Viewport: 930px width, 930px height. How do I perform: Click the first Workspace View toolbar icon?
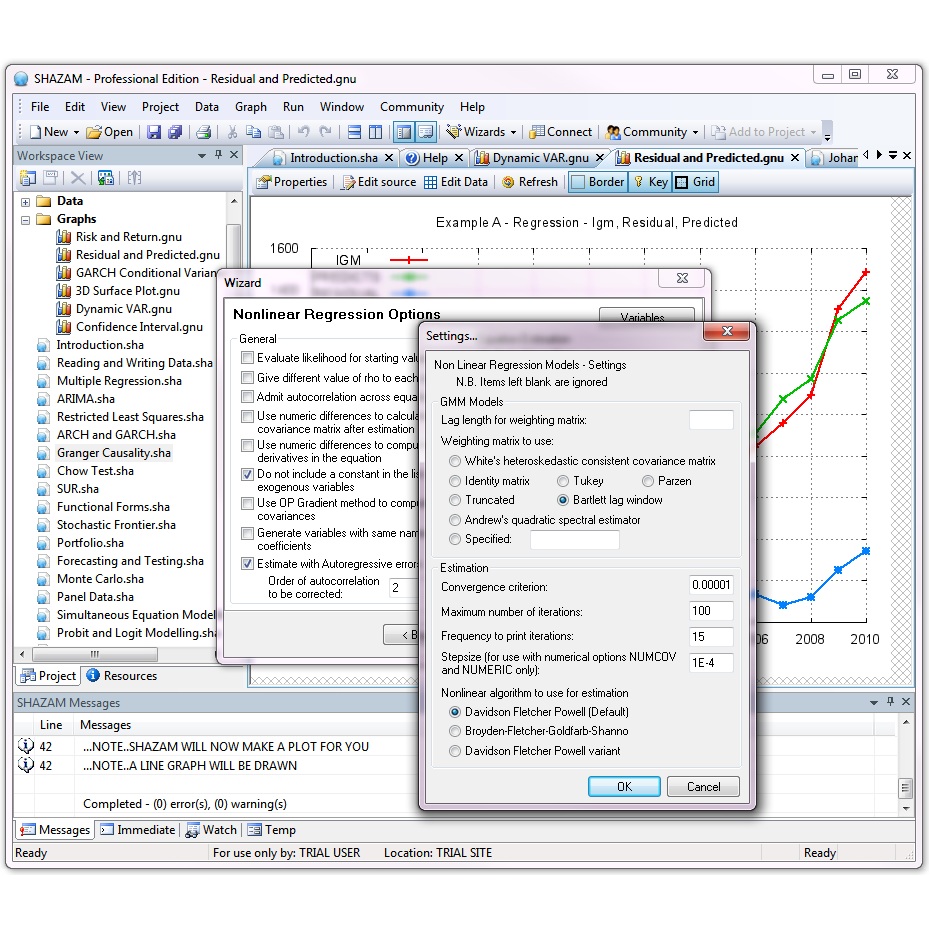pos(27,178)
